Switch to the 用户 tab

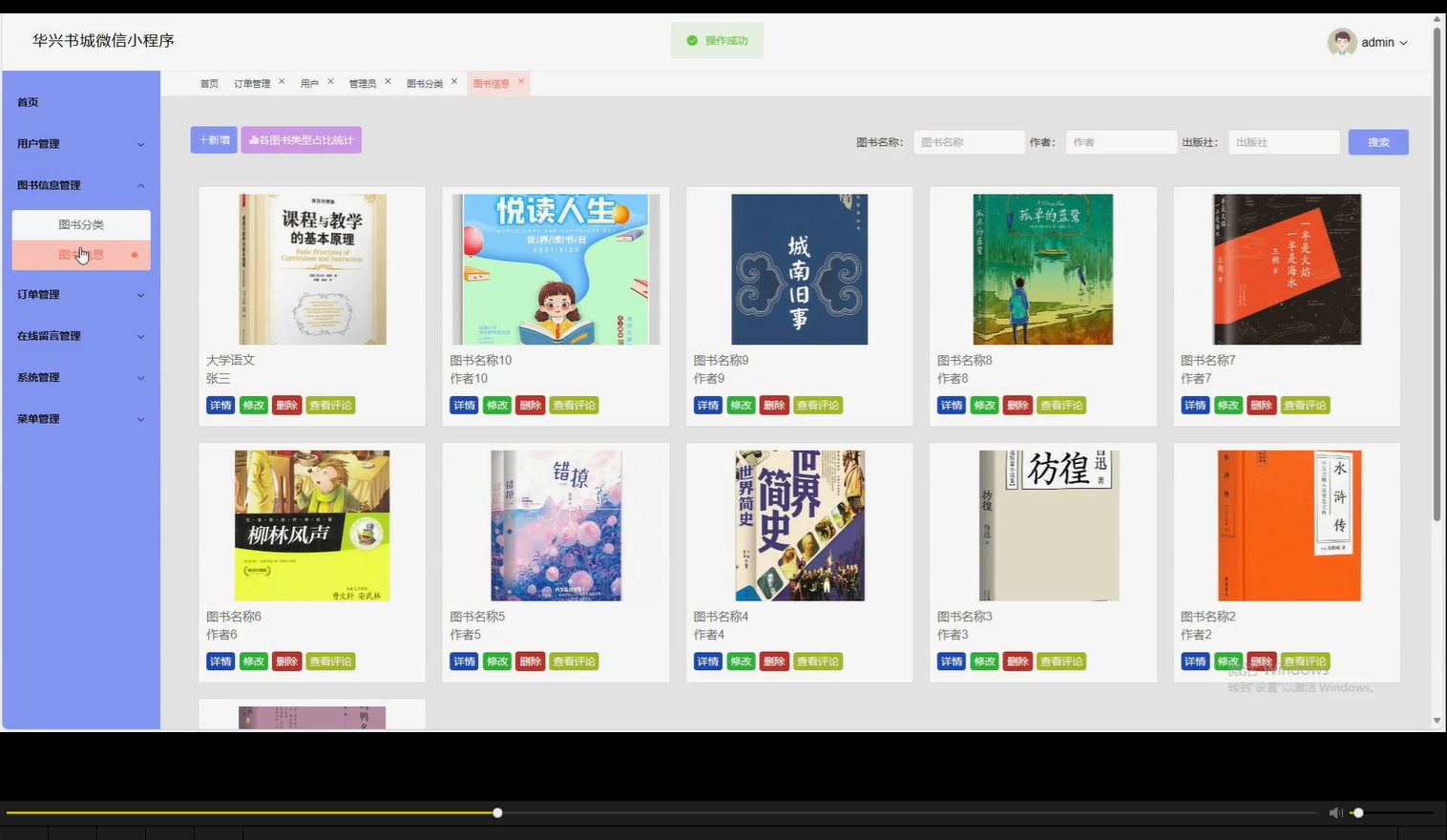click(309, 84)
